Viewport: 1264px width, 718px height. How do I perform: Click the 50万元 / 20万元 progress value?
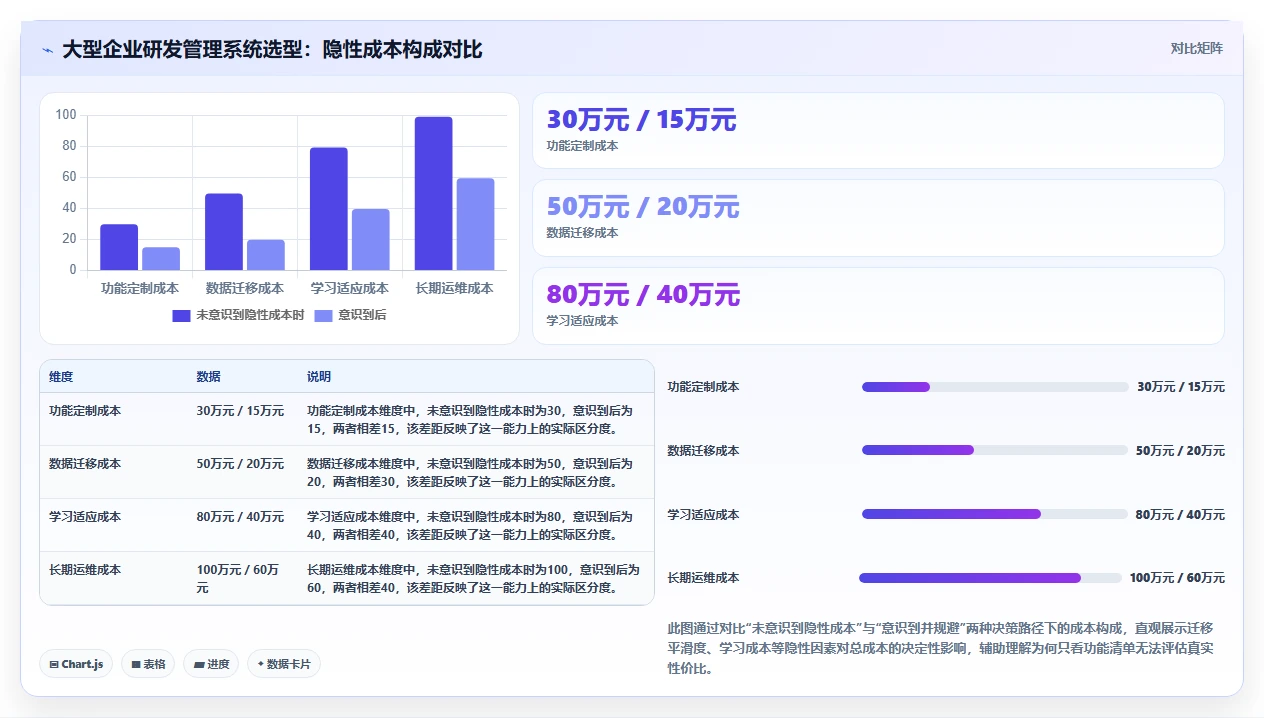1180,451
